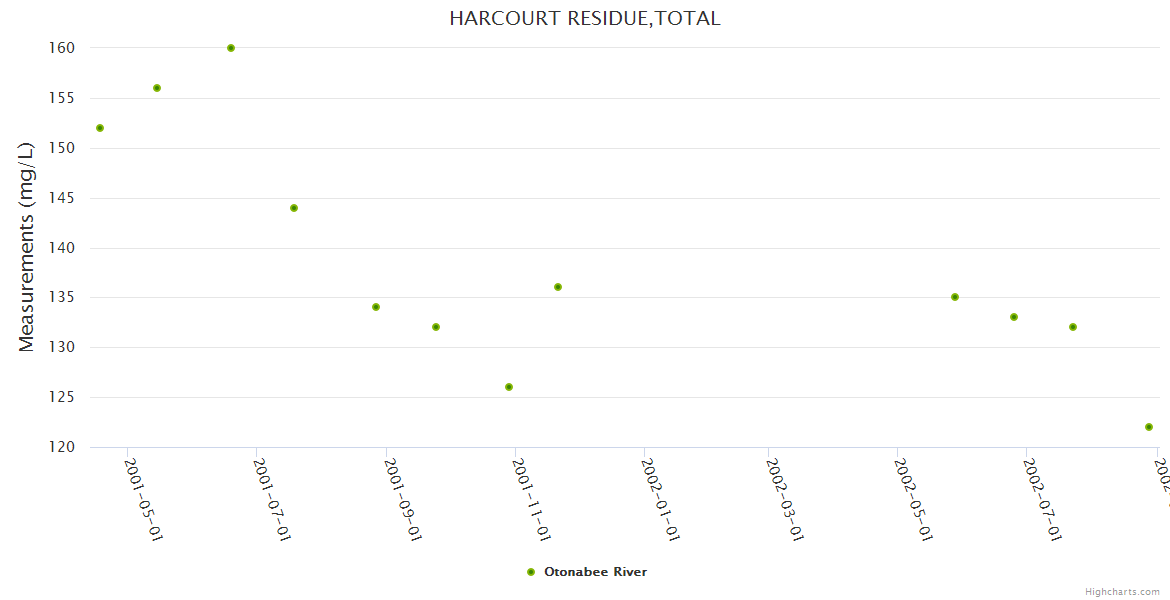Click the 2001-05-01 x-axis date label
This screenshot has width=1170, height=600.
click(x=143, y=499)
